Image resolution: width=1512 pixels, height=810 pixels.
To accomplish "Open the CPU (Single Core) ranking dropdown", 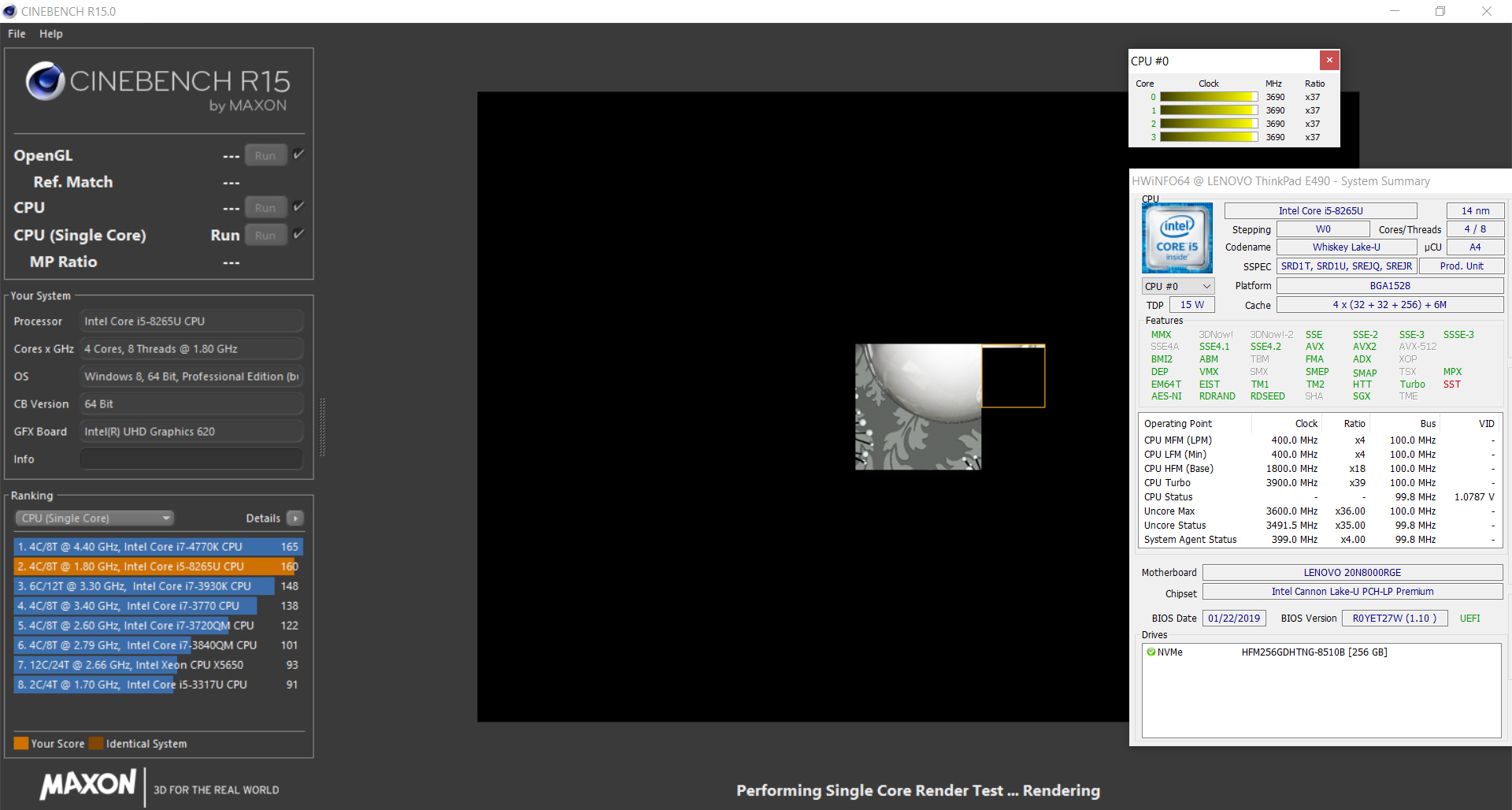I will coord(94,518).
